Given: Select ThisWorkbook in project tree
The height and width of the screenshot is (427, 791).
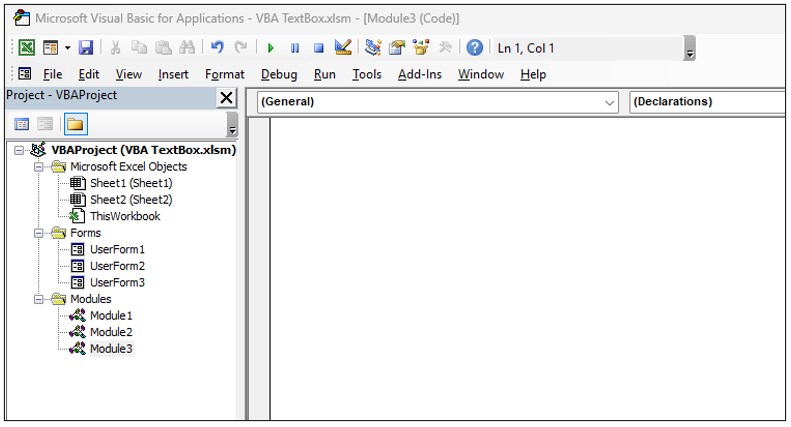Looking at the screenshot, I should tap(125, 217).
